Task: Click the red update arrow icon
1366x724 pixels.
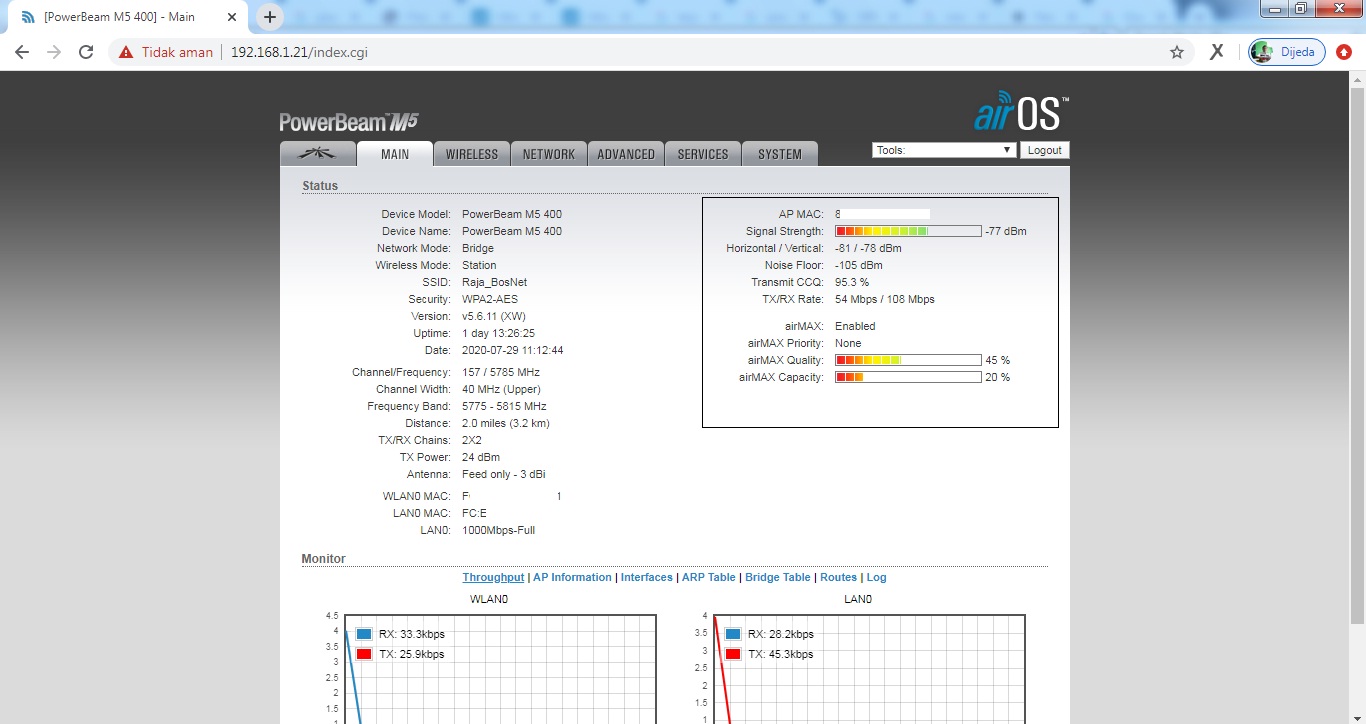Action: coord(1344,52)
